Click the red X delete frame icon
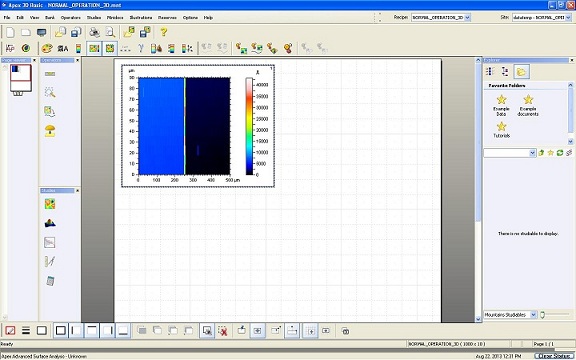Viewport: 576px width, 360px height. click(223, 331)
